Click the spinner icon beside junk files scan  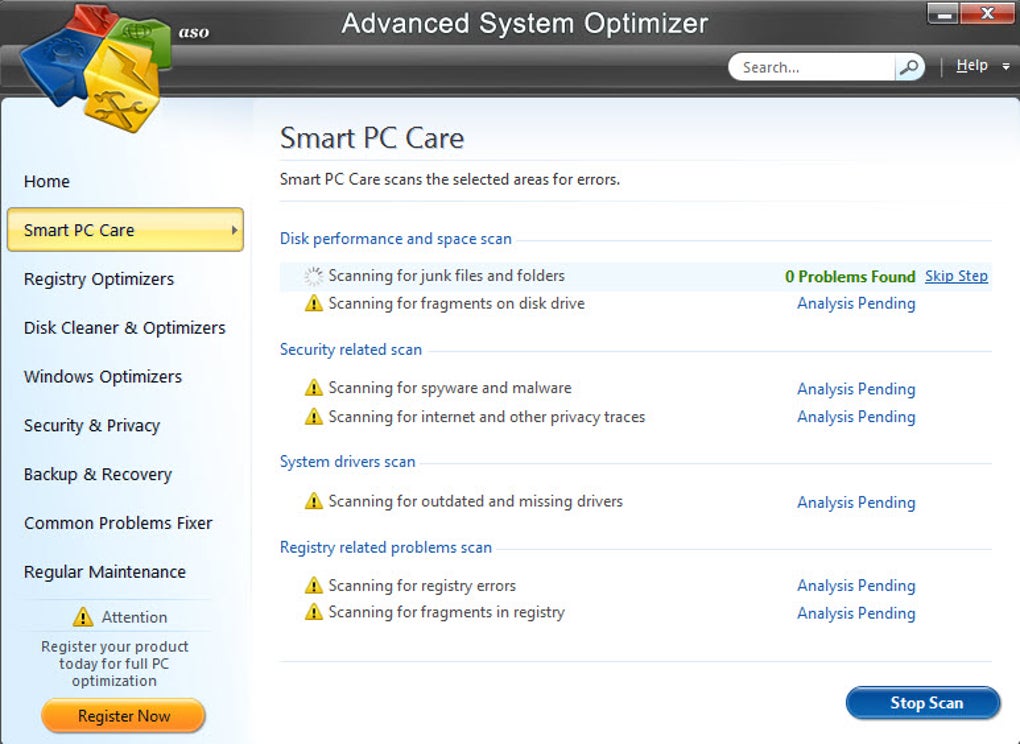tap(314, 276)
